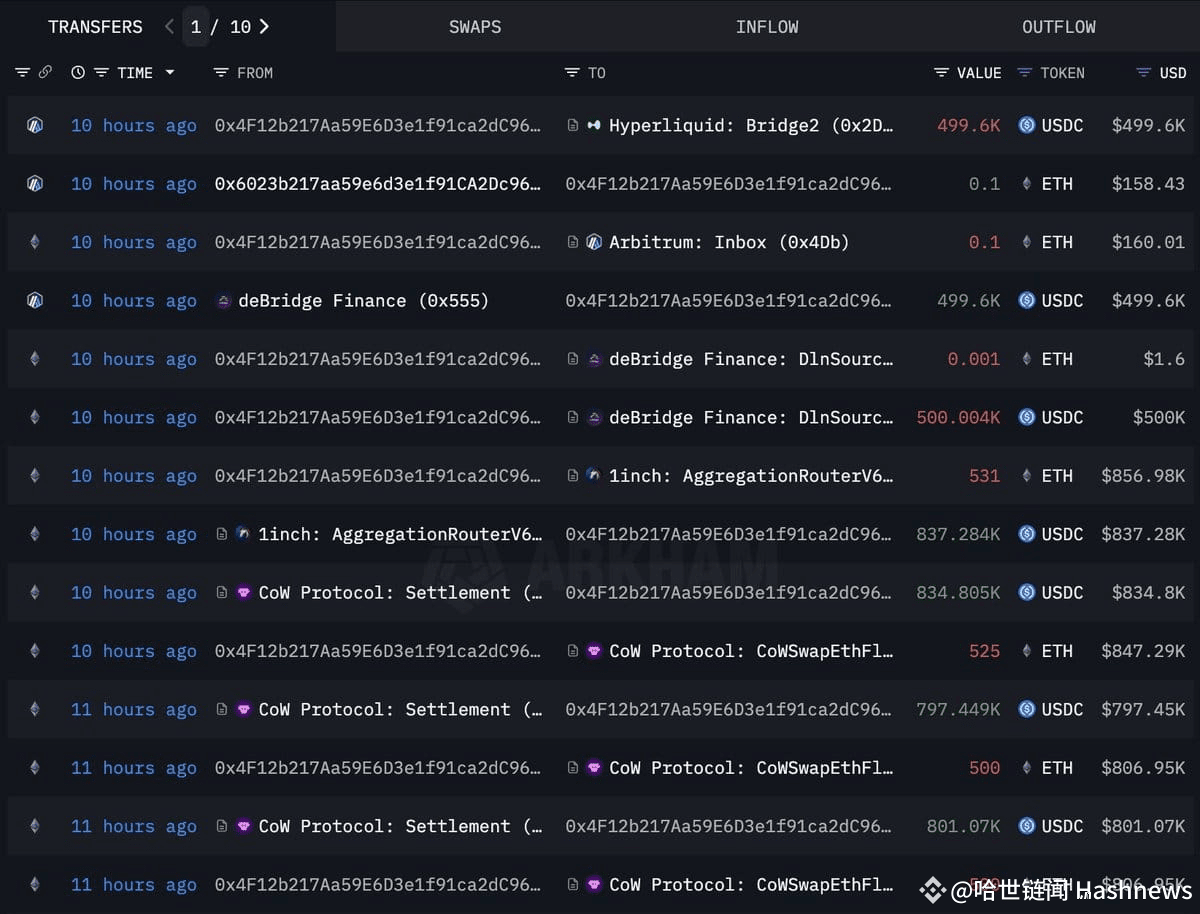1200x914 pixels.
Task: Open deBridge Finance (0x555) entity link
Action: click(x=363, y=300)
